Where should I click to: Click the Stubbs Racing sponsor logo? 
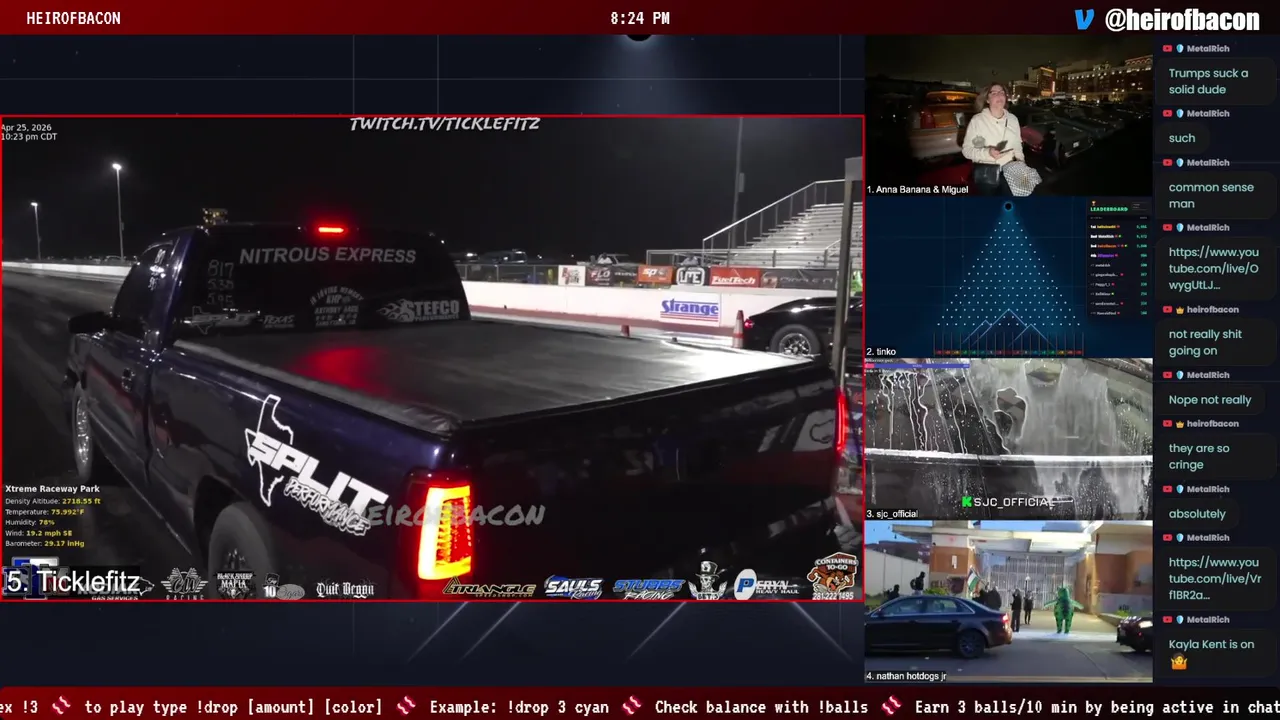tap(648, 588)
